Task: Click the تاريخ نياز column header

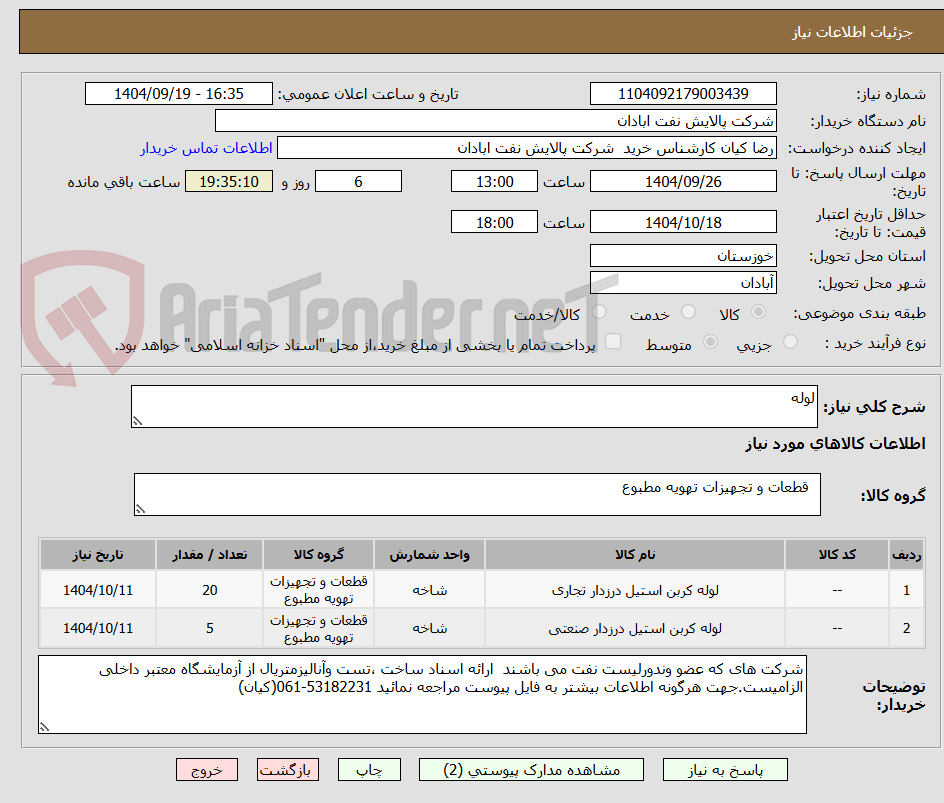Action: [x=98, y=554]
